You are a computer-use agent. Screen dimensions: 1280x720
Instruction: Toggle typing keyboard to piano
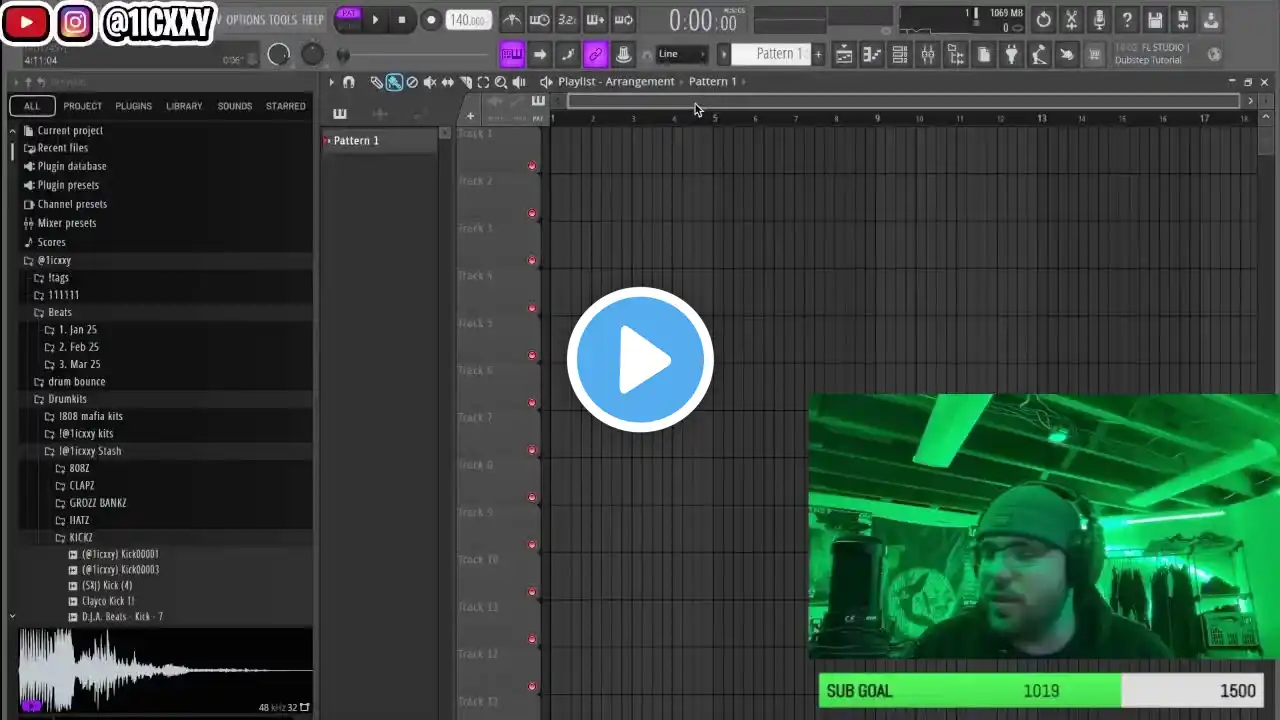tap(511, 54)
